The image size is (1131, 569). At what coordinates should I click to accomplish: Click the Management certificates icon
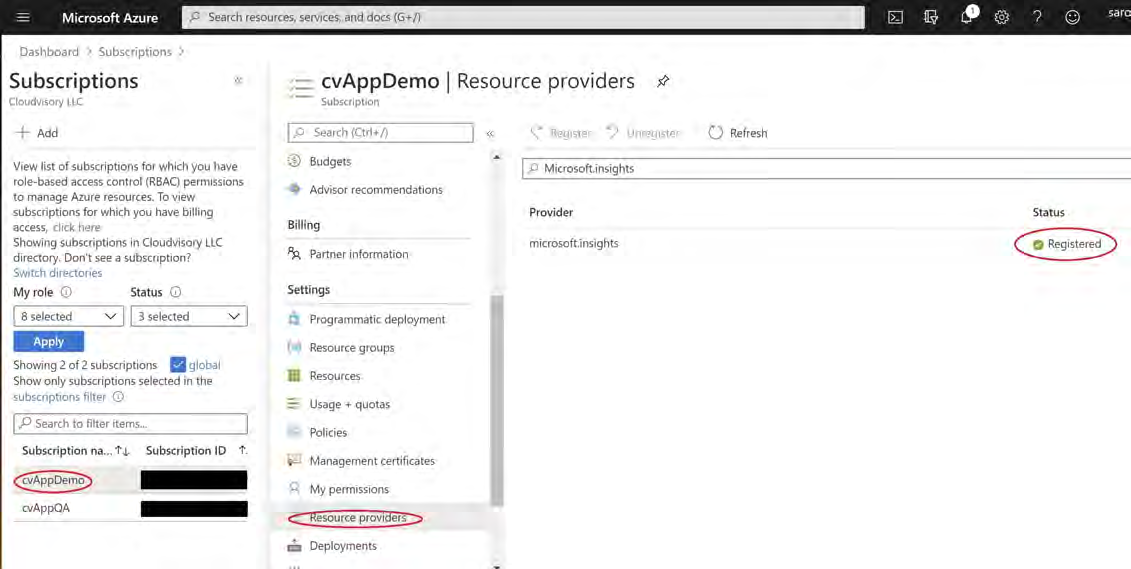click(x=294, y=460)
